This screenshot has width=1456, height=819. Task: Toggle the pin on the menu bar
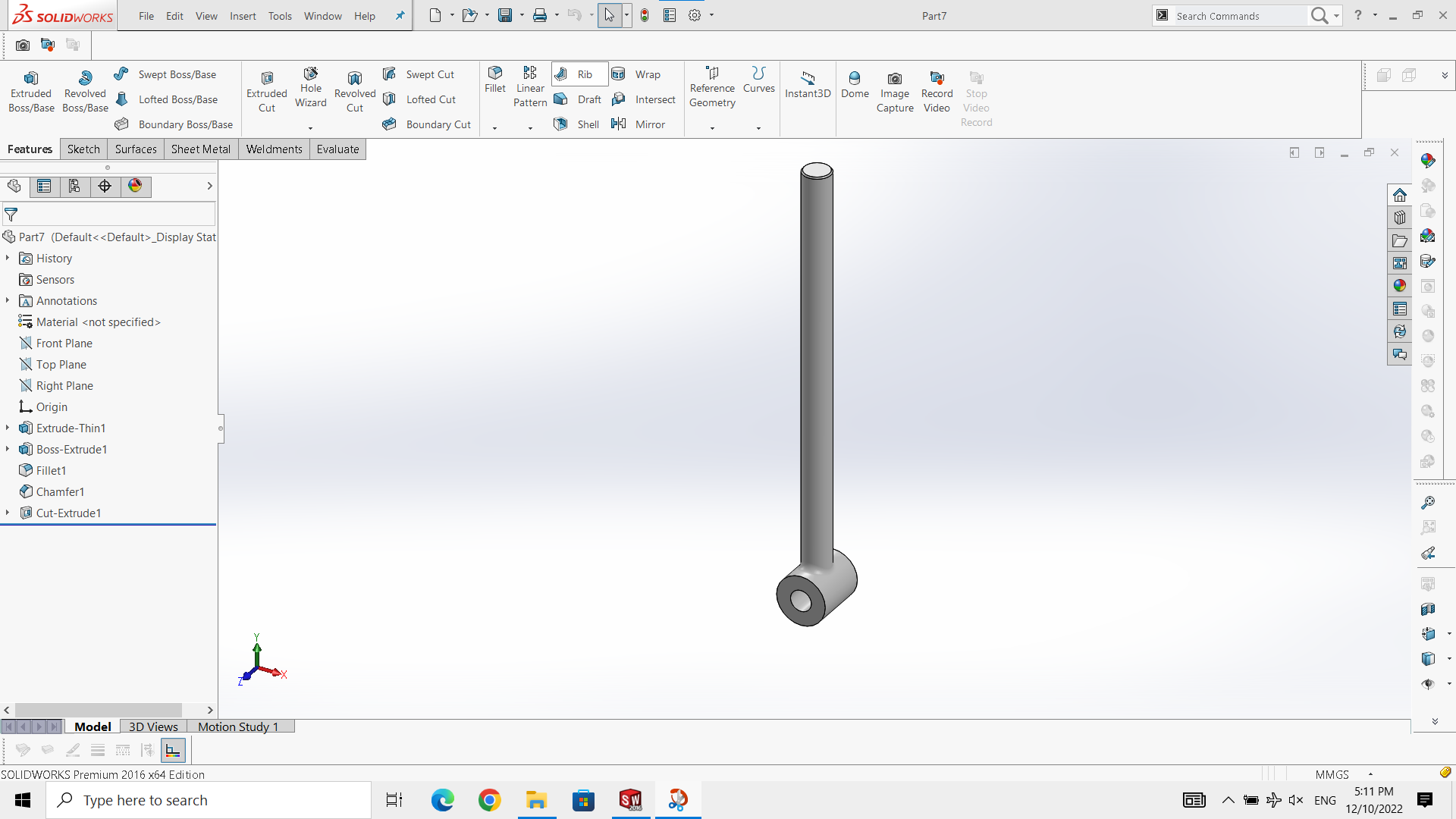click(400, 16)
